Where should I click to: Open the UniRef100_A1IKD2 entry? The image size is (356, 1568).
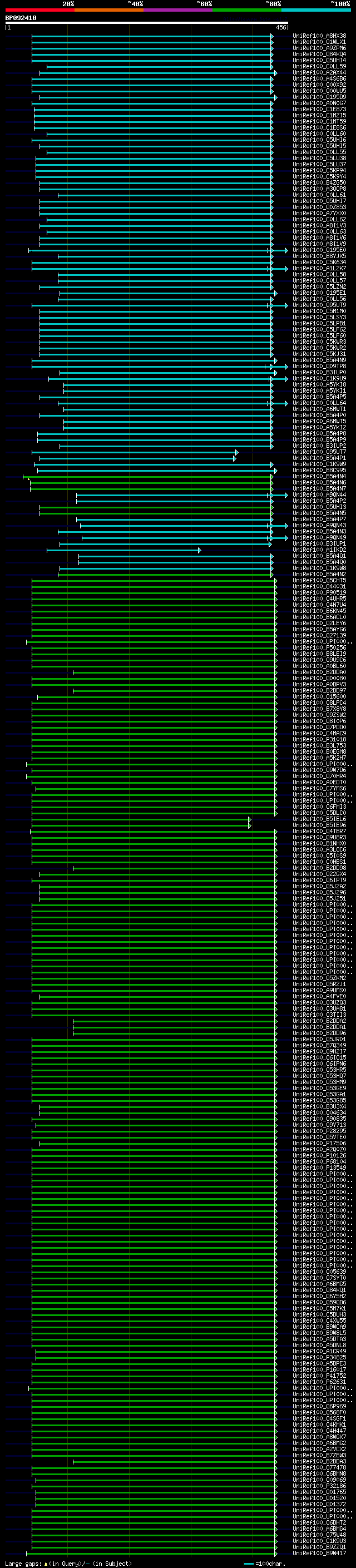tap(319, 550)
